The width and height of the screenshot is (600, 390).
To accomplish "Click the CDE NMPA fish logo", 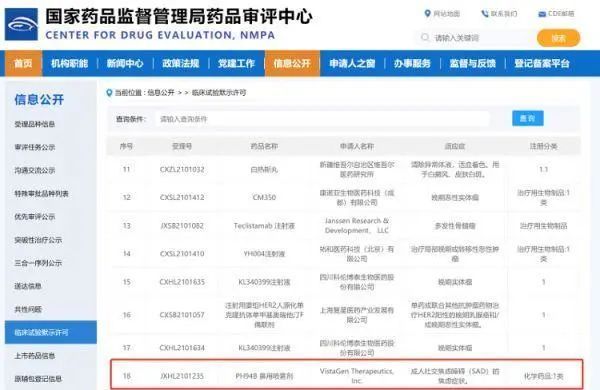I will coord(21,24).
